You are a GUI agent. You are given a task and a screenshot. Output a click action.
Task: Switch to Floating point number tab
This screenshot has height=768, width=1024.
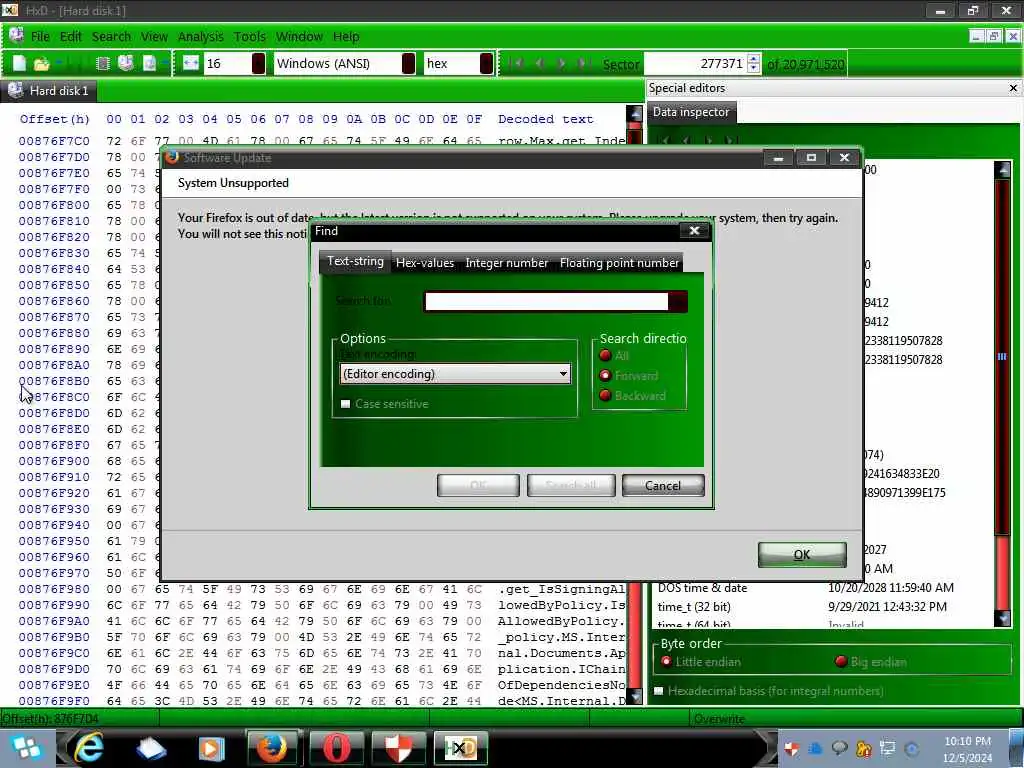click(x=619, y=263)
